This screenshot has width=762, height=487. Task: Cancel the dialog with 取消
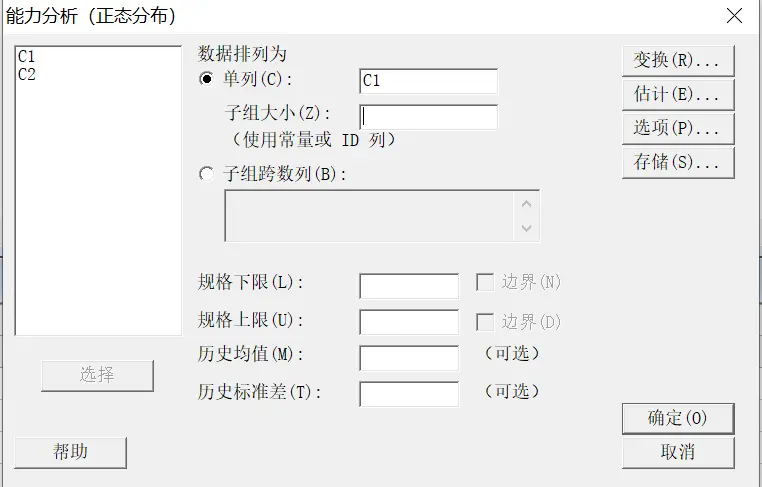(x=677, y=452)
